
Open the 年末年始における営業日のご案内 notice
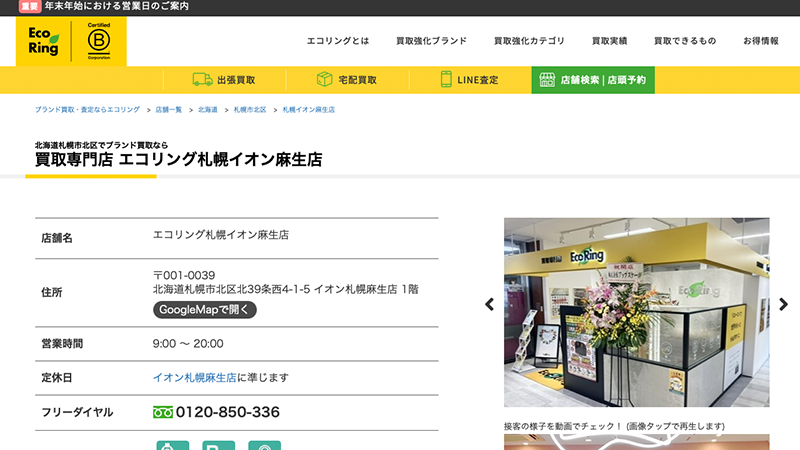(116, 7)
